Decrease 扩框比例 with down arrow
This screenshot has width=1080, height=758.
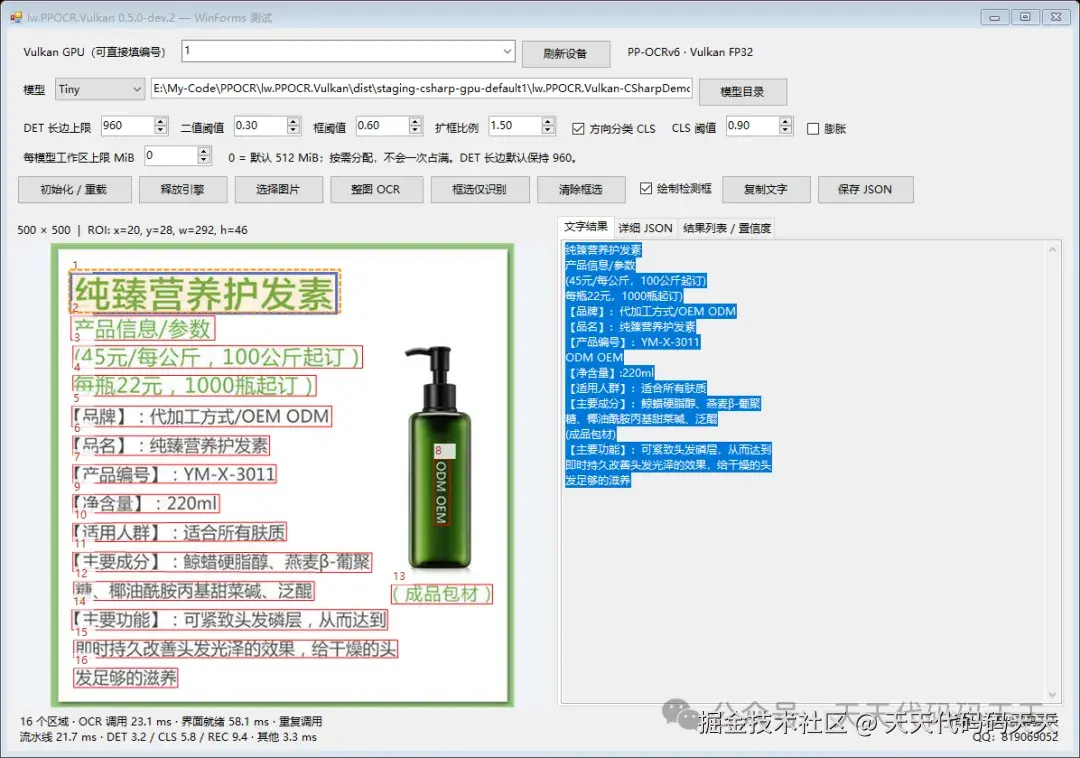(x=548, y=130)
